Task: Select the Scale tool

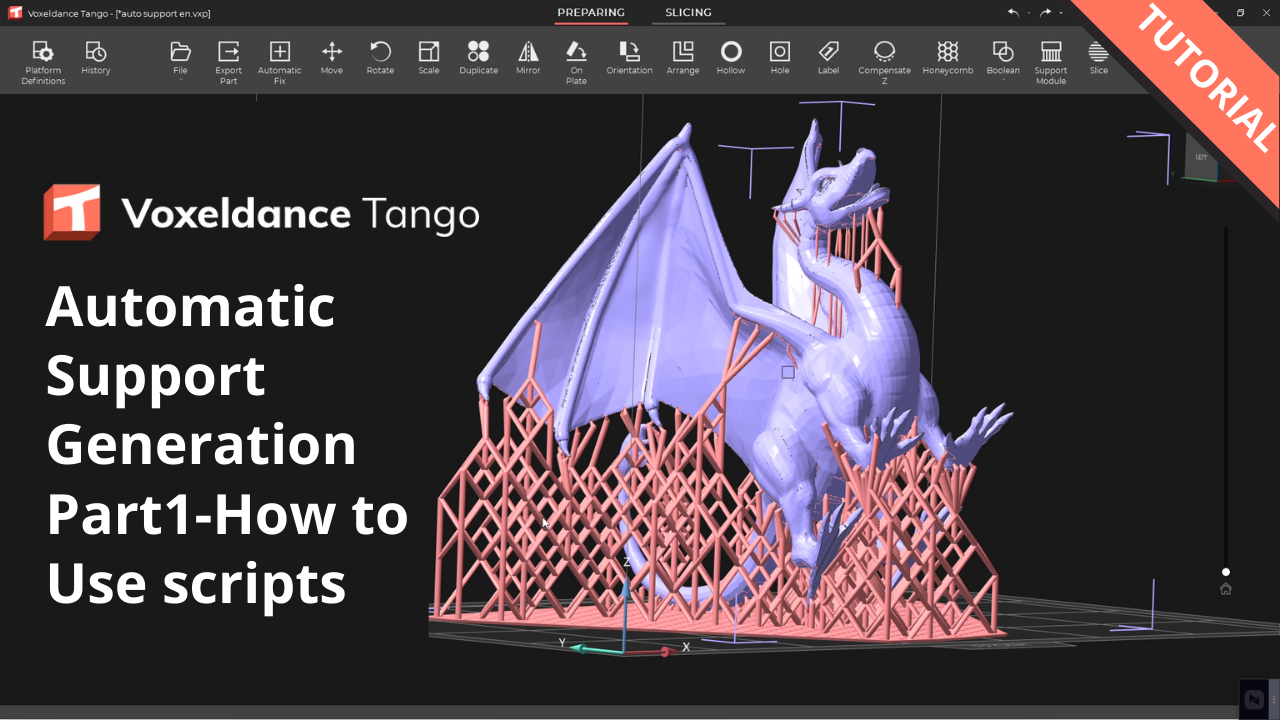Action: pos(429,58)
